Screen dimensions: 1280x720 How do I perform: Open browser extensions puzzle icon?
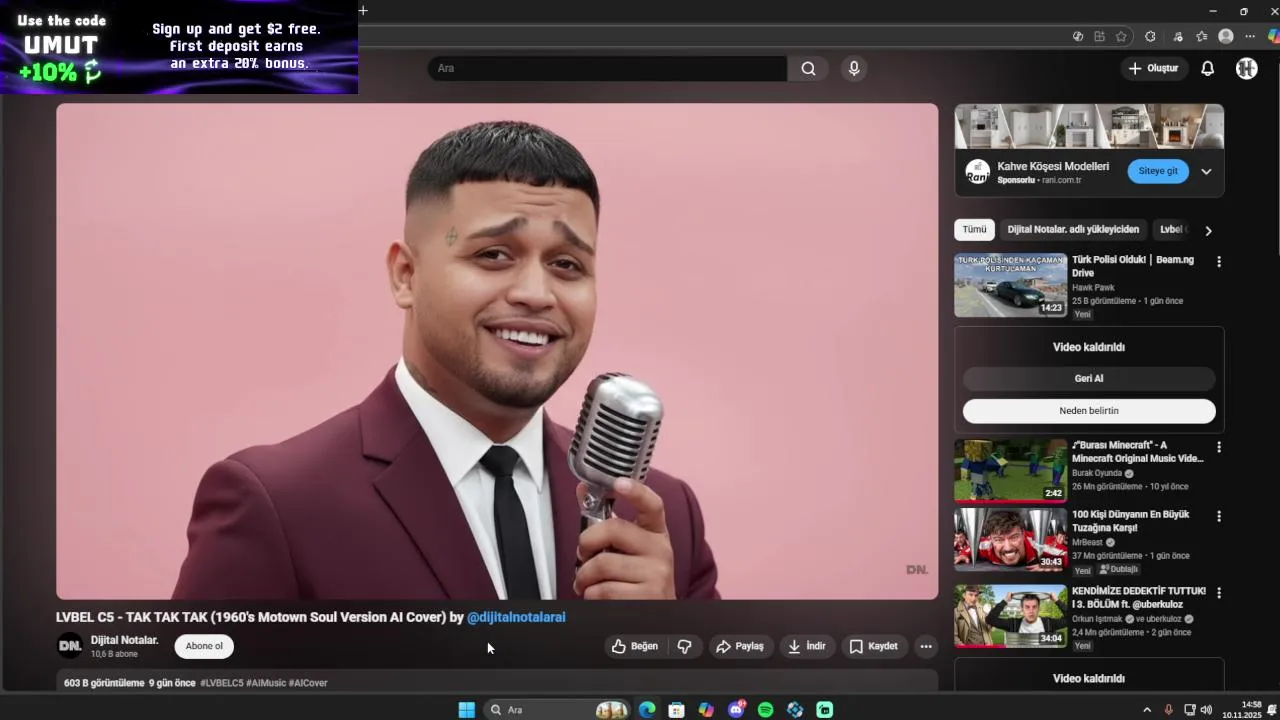pos(1150,36)
